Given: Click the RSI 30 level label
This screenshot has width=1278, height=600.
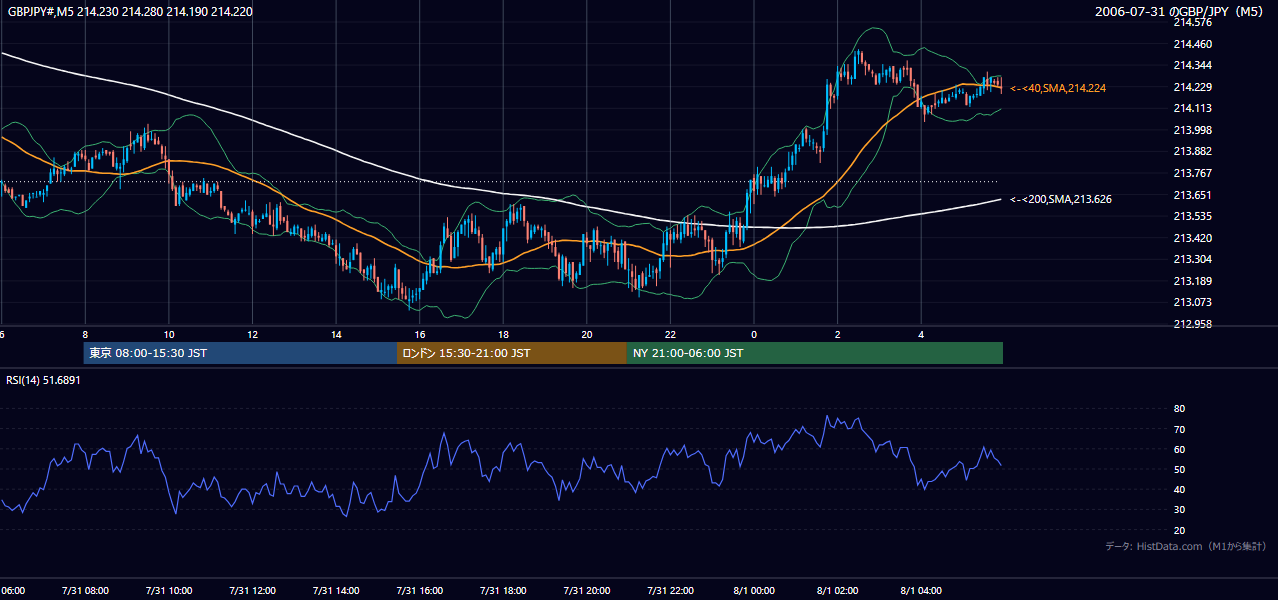Looking at the screenshot, I should (x=1179, y=510).
